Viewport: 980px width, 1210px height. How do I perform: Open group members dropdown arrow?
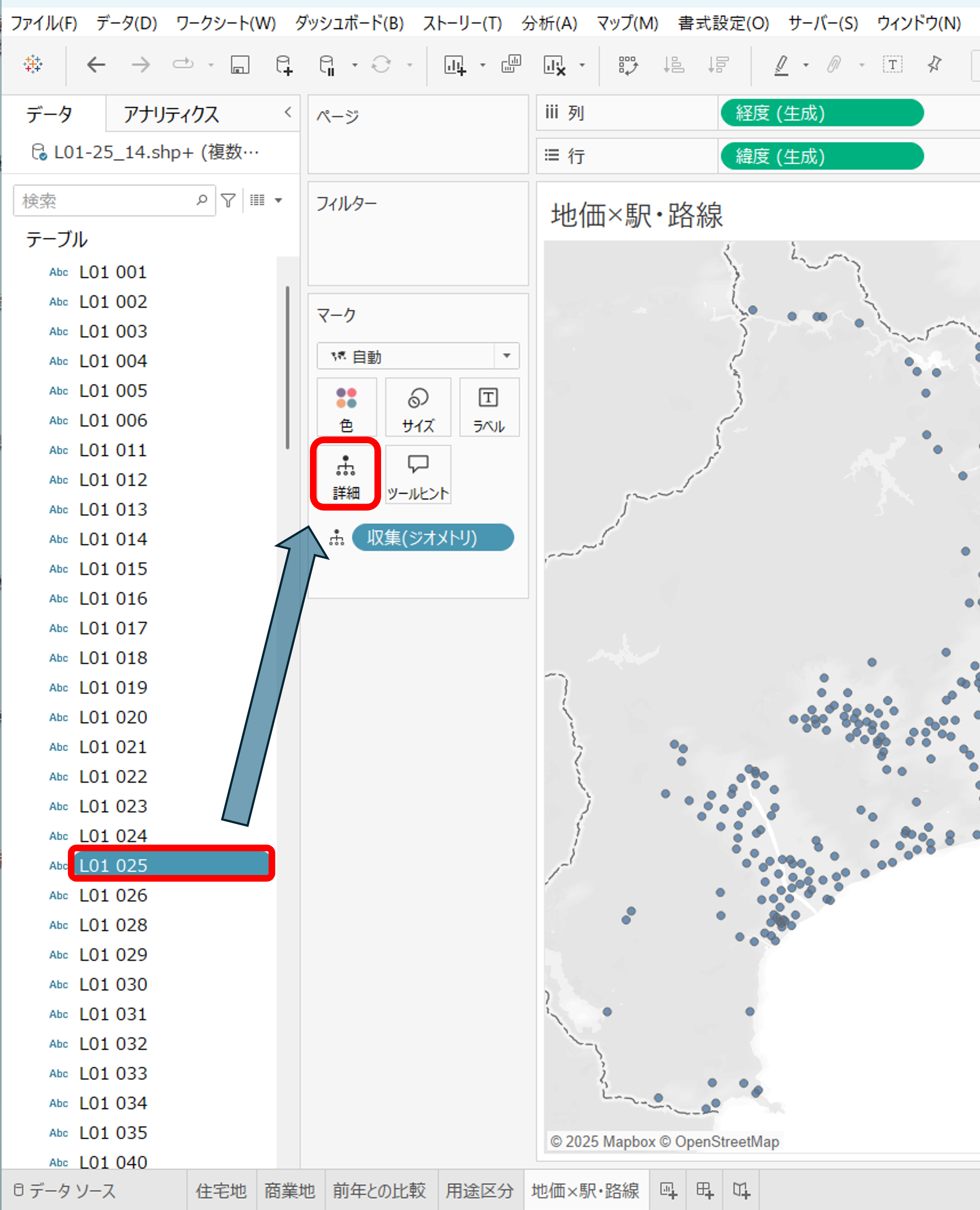(x=861, y=65)
